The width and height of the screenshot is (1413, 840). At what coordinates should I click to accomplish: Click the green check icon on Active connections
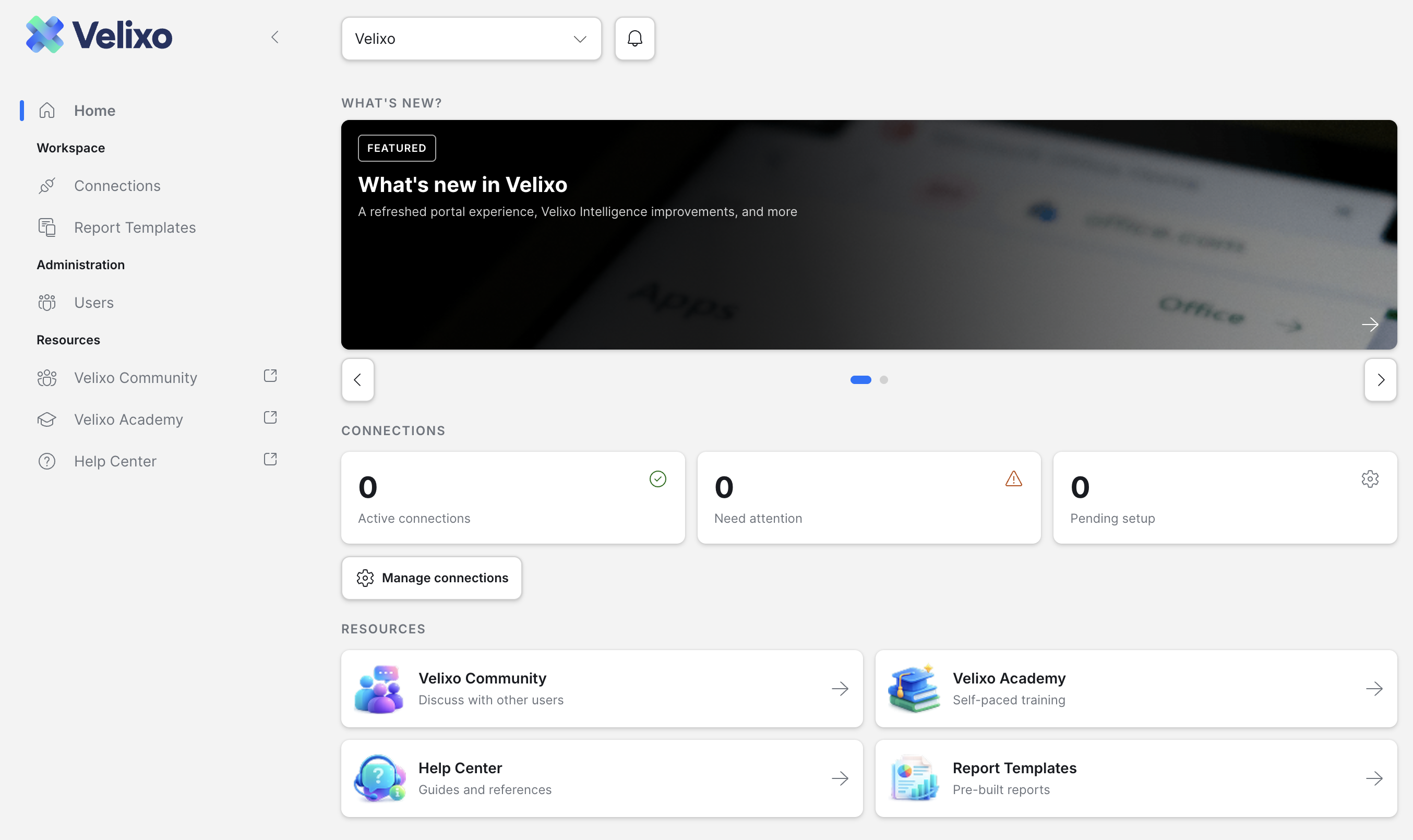pyautogui.click(x=658, y=479)
